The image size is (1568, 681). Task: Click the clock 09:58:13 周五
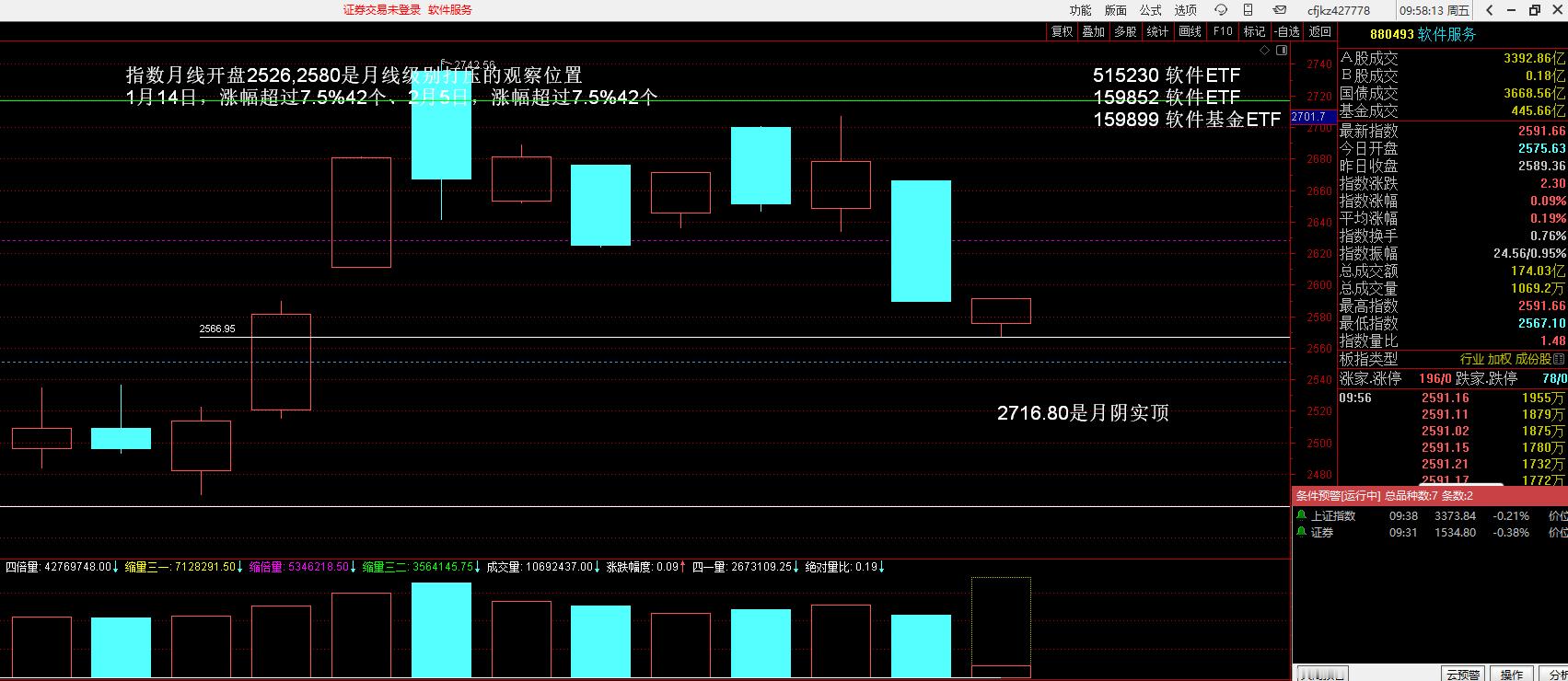coord(1434,11)
